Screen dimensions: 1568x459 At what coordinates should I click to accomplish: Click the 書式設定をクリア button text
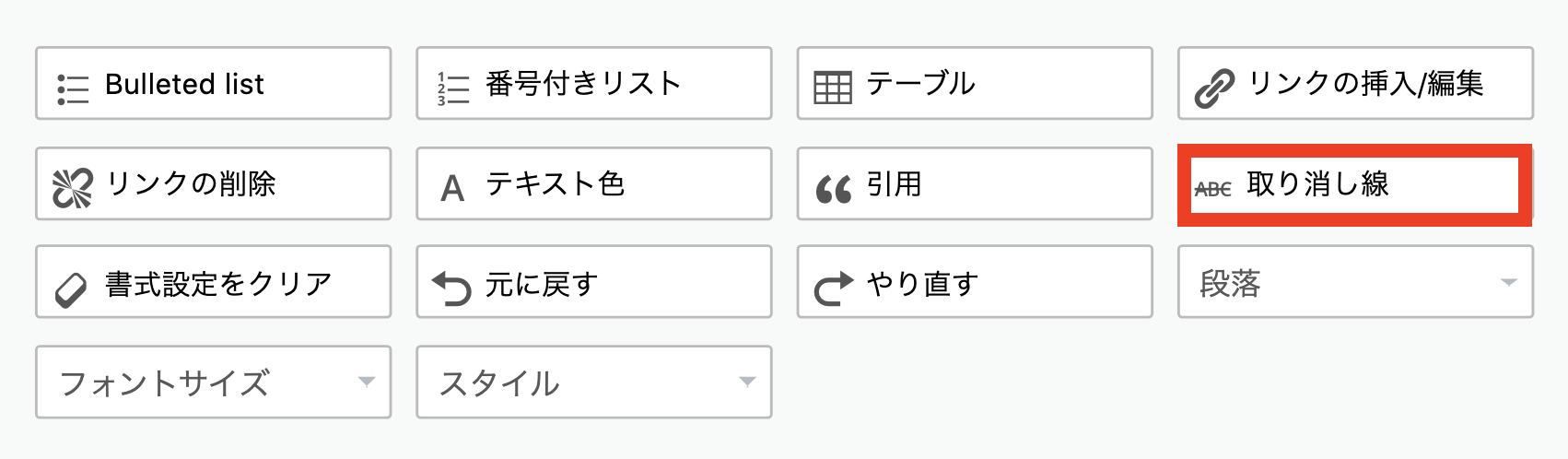click(218, 284)
